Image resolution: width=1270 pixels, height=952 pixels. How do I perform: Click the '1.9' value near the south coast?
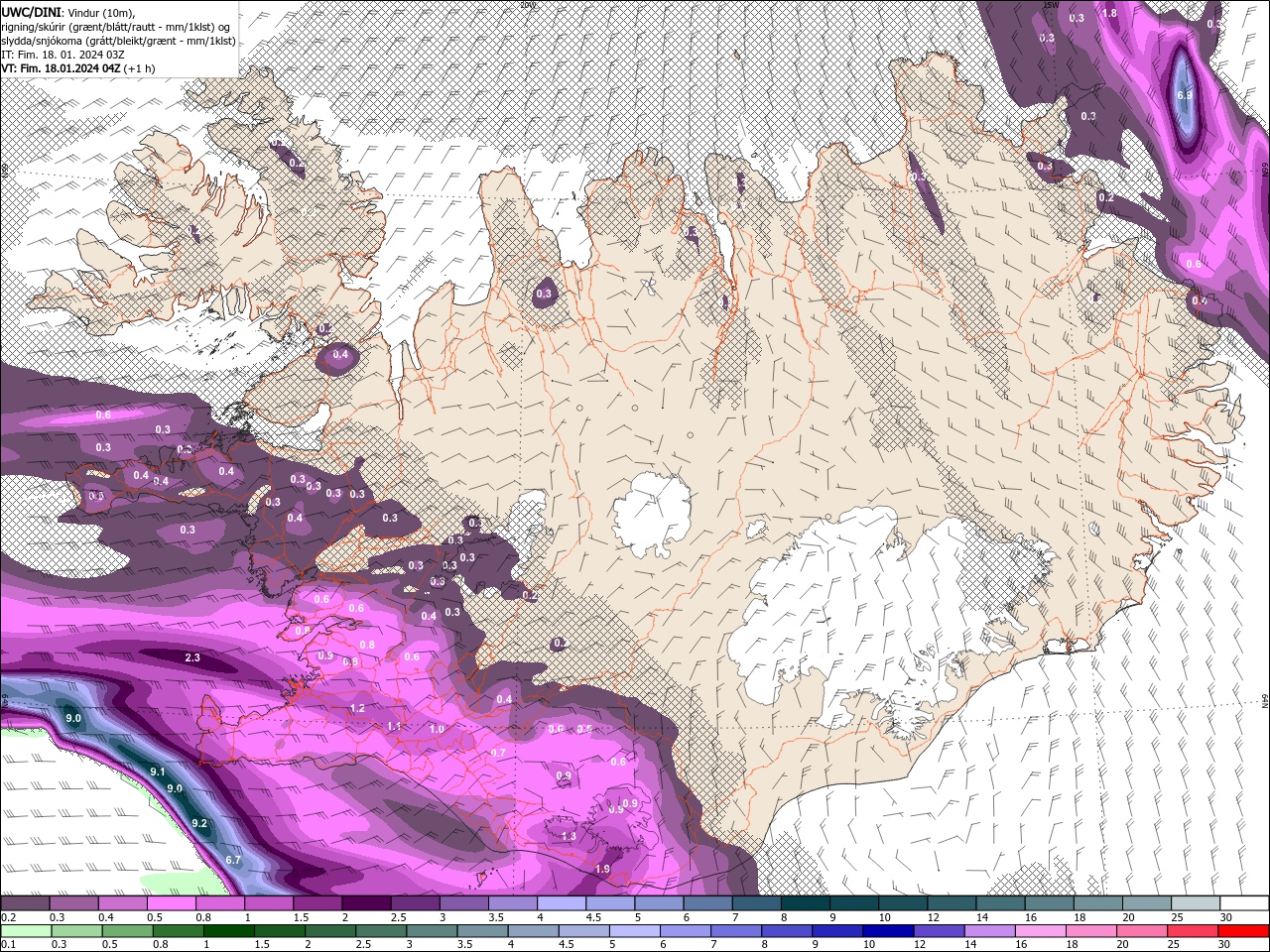pyautogui.click(x=602, y=869)
